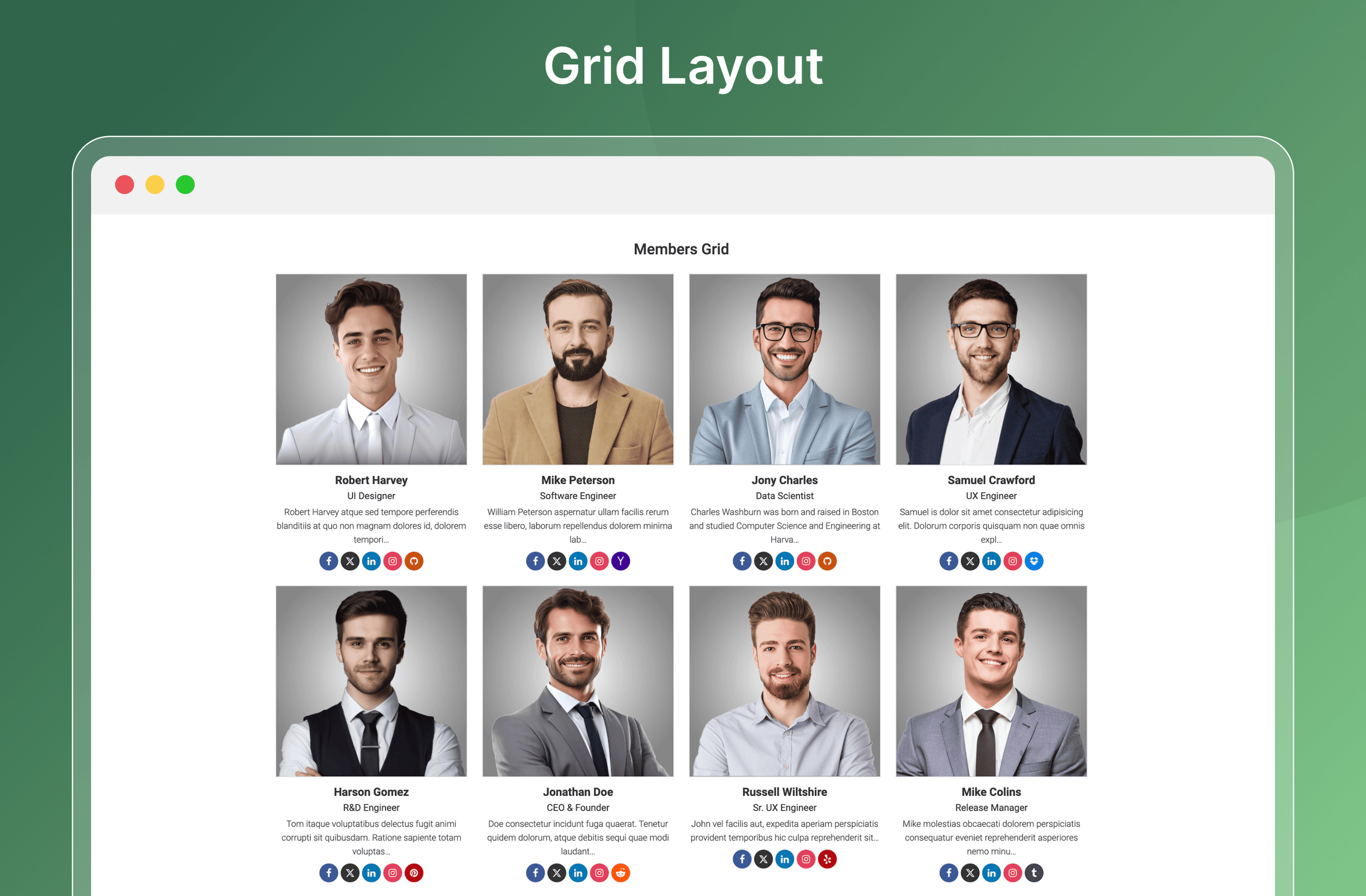The image size is (1366, 896).
Task: Open Samuel Crawford's X icon
Action: [x=970, y=561]
